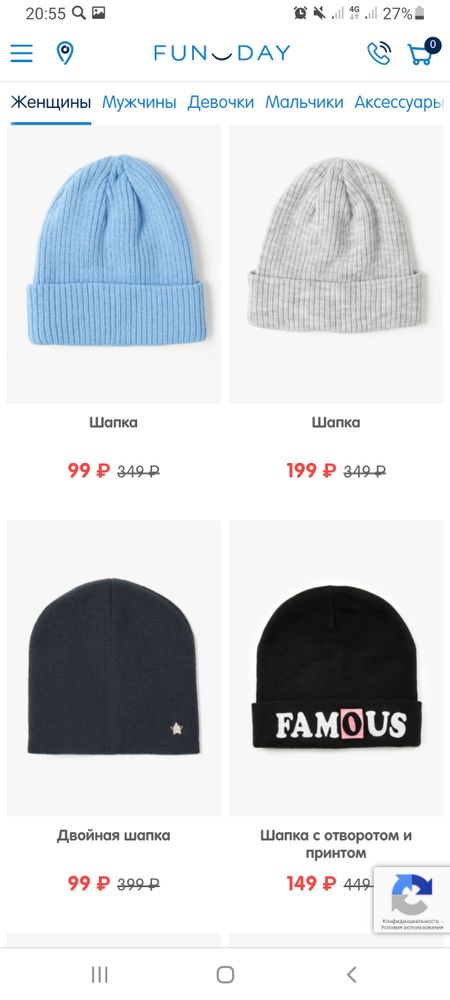View the black FAMOUS hat image
This screenshot has width=450, height=1000.
[336, 668]
